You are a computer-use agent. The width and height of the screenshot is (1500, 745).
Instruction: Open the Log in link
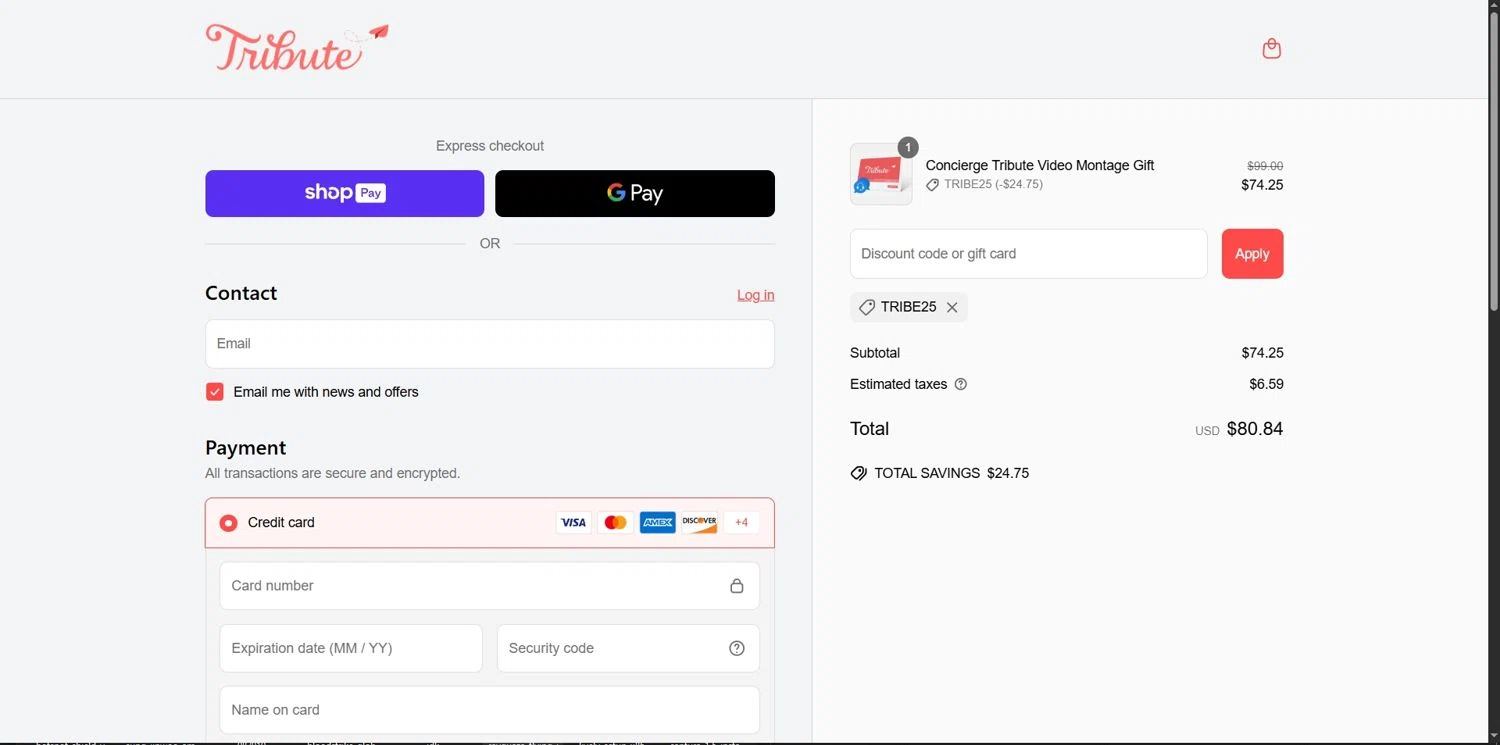756,295
